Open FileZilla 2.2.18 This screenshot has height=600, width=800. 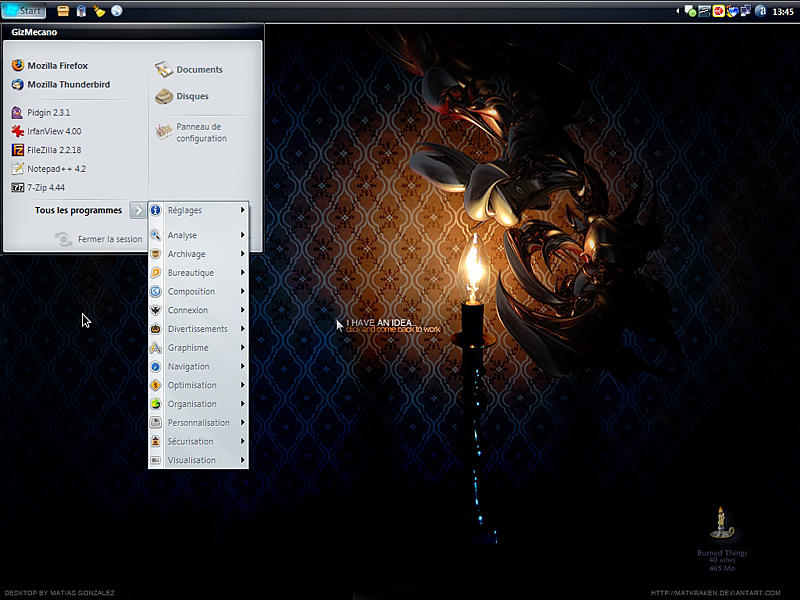pos(46,150)
